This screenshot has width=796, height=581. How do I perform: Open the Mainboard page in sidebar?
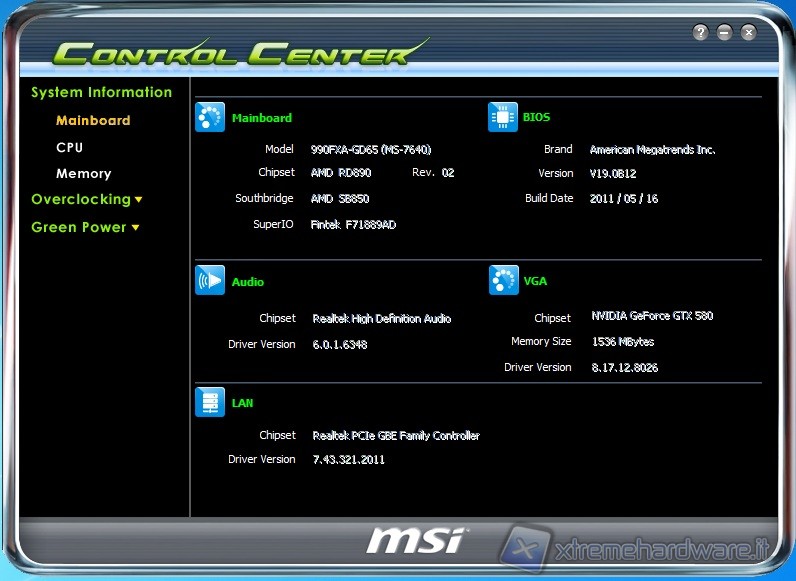coord(93,120)
